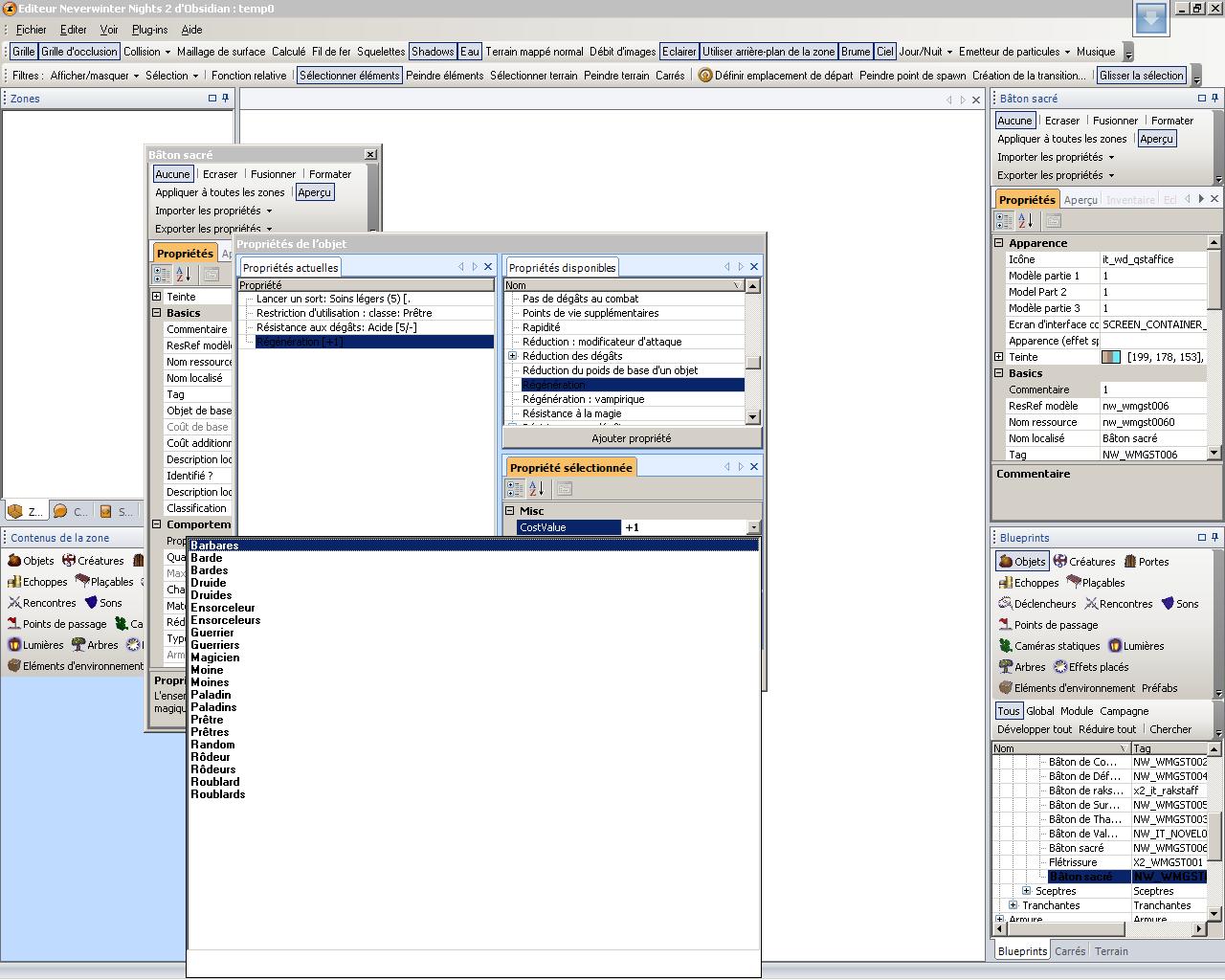This screenshot has width=1225, height=980.
Task: Open Fichier menu
Action: coord(31,30)
